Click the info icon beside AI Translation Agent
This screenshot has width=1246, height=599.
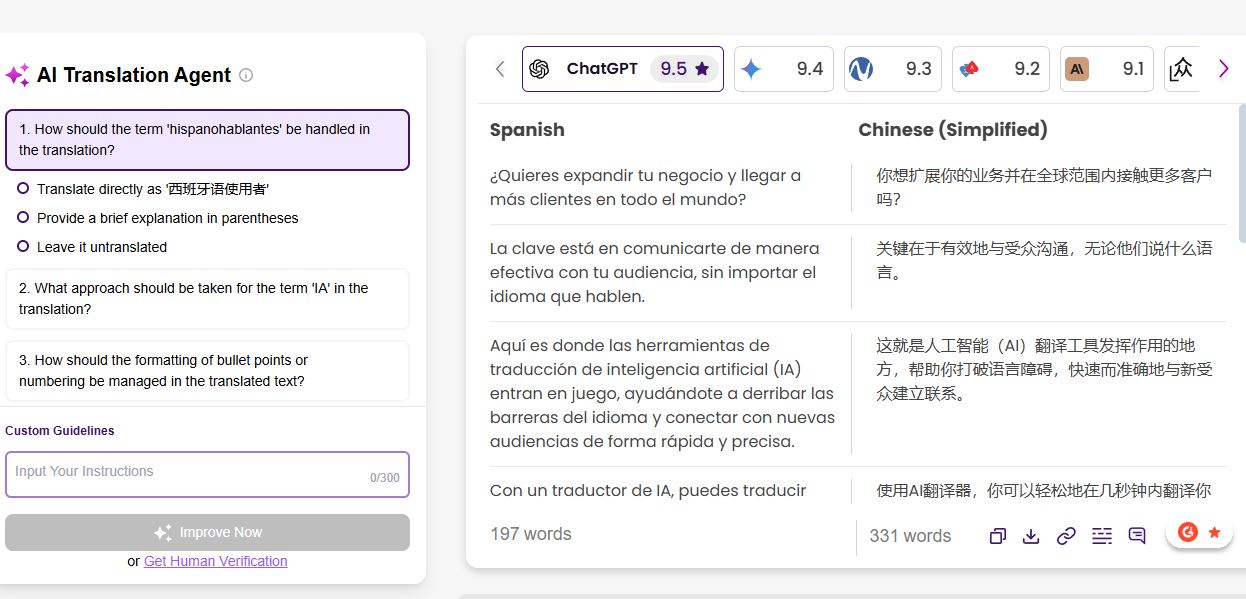click(246, 75)
